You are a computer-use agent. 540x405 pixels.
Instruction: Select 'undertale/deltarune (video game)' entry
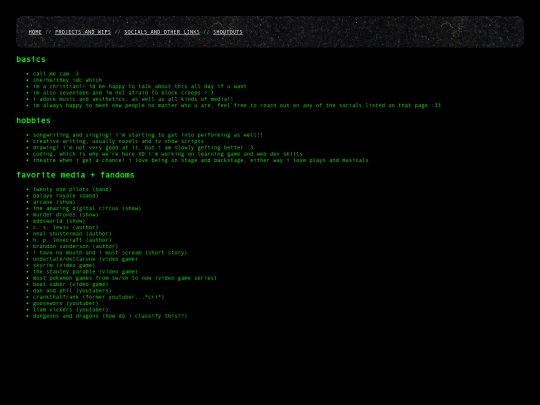(85, 259)
